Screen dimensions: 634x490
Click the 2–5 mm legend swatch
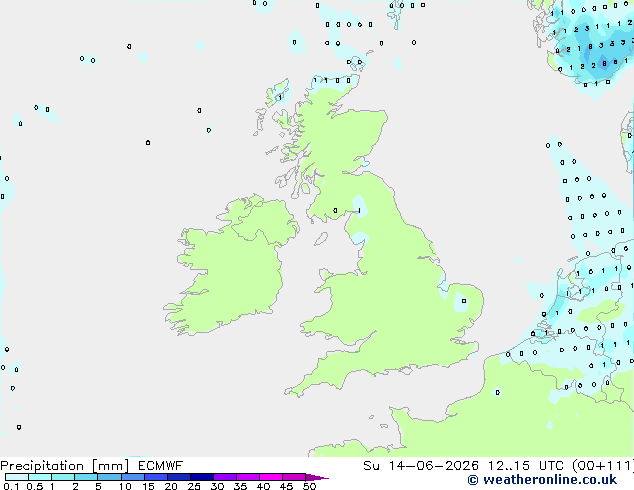click(x=86, y=477)
